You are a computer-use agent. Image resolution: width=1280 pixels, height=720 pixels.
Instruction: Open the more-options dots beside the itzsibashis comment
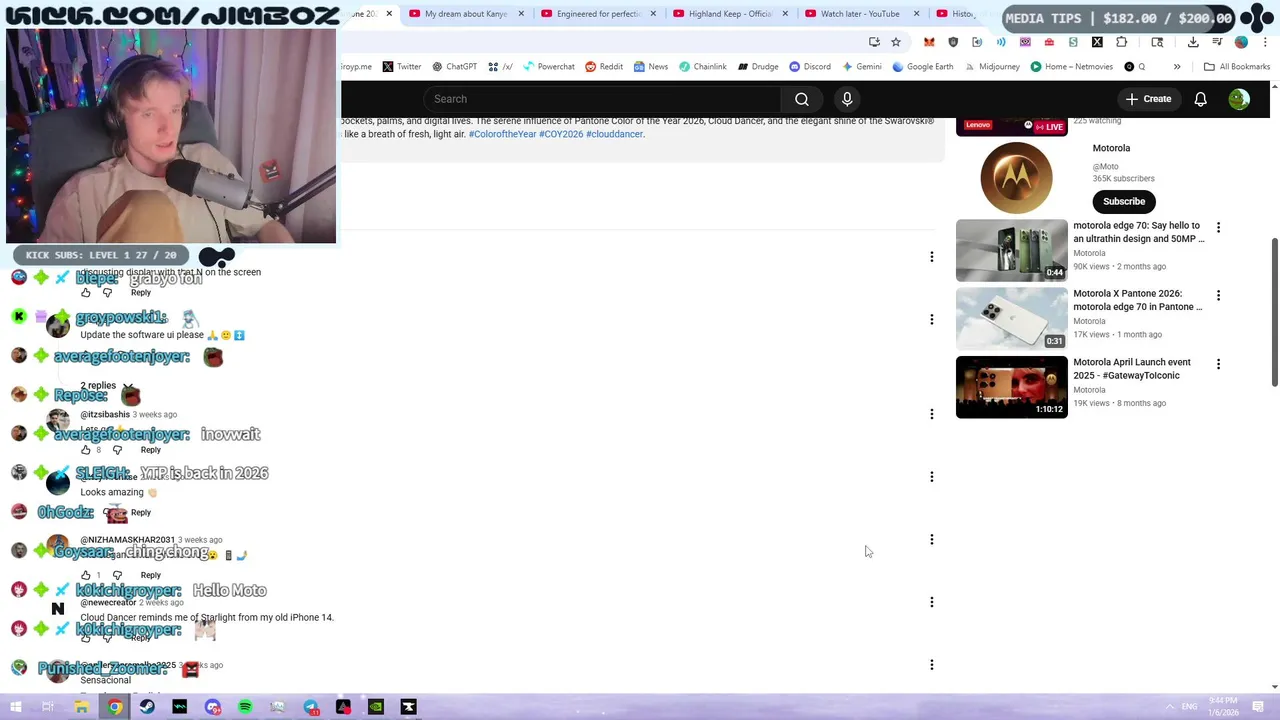pyautogui.click(x=931, y=414)
